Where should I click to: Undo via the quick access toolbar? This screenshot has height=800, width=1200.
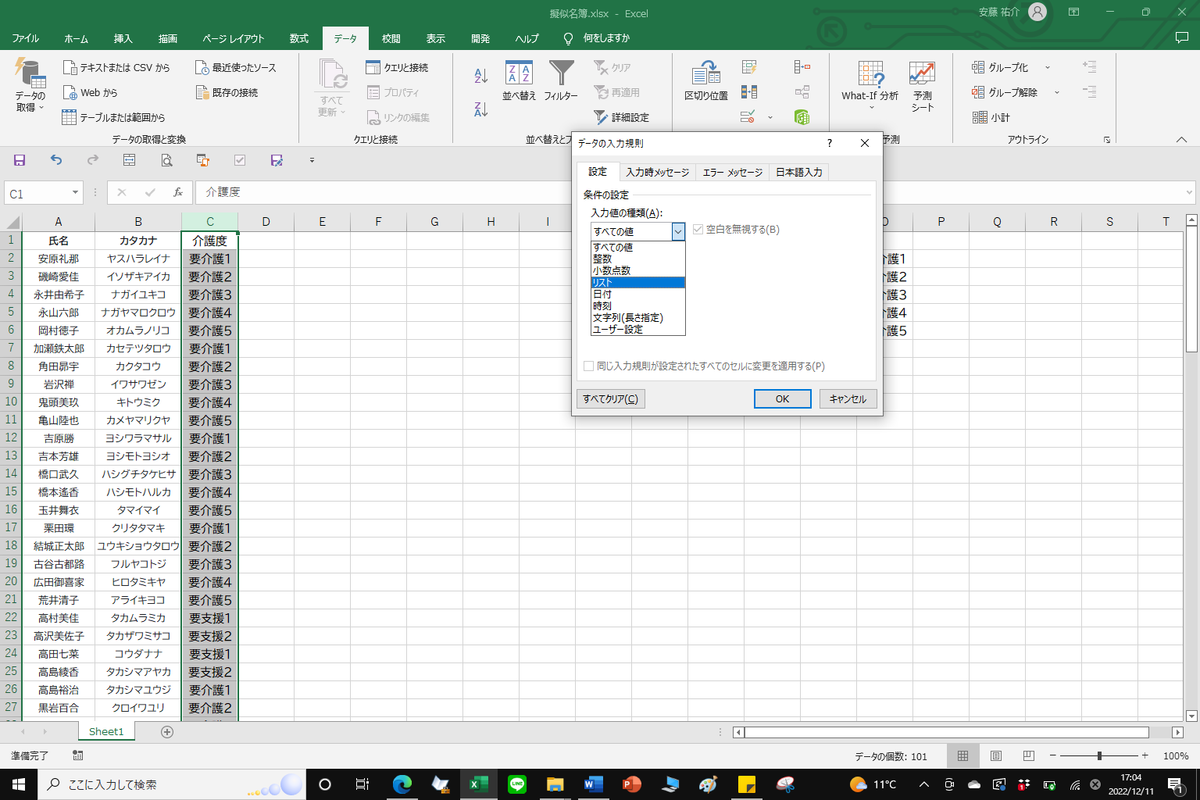pyautogui.click(x=56, y=160)
